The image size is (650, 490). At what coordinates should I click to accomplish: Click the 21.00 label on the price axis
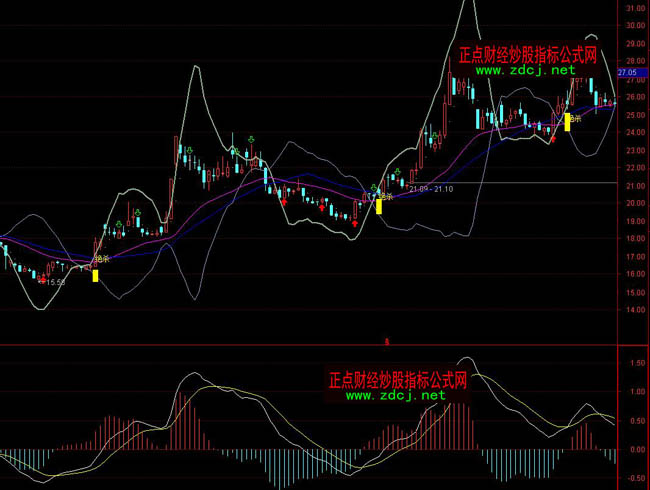[x=632, y=186]
